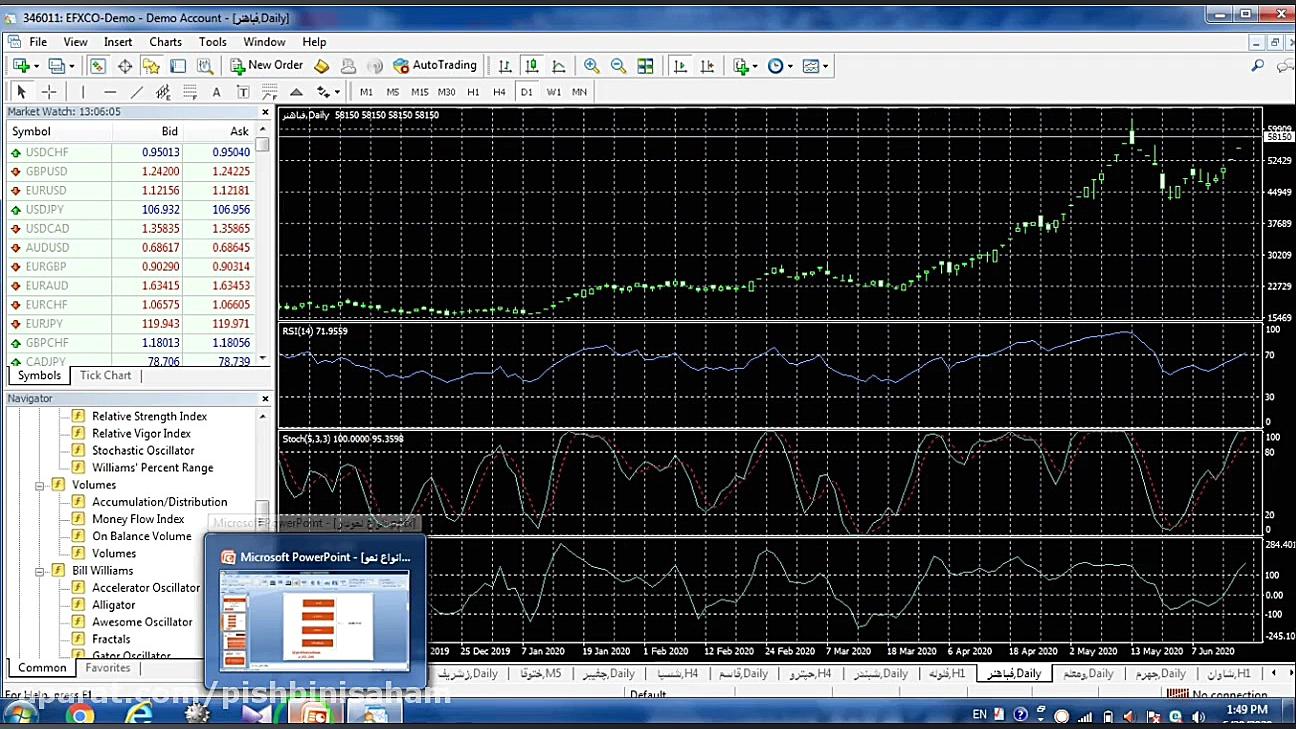The height and width of the screenshot is (729, 1296).
Task: Switch to the Tick Chart tab
Action: (105, 376)
